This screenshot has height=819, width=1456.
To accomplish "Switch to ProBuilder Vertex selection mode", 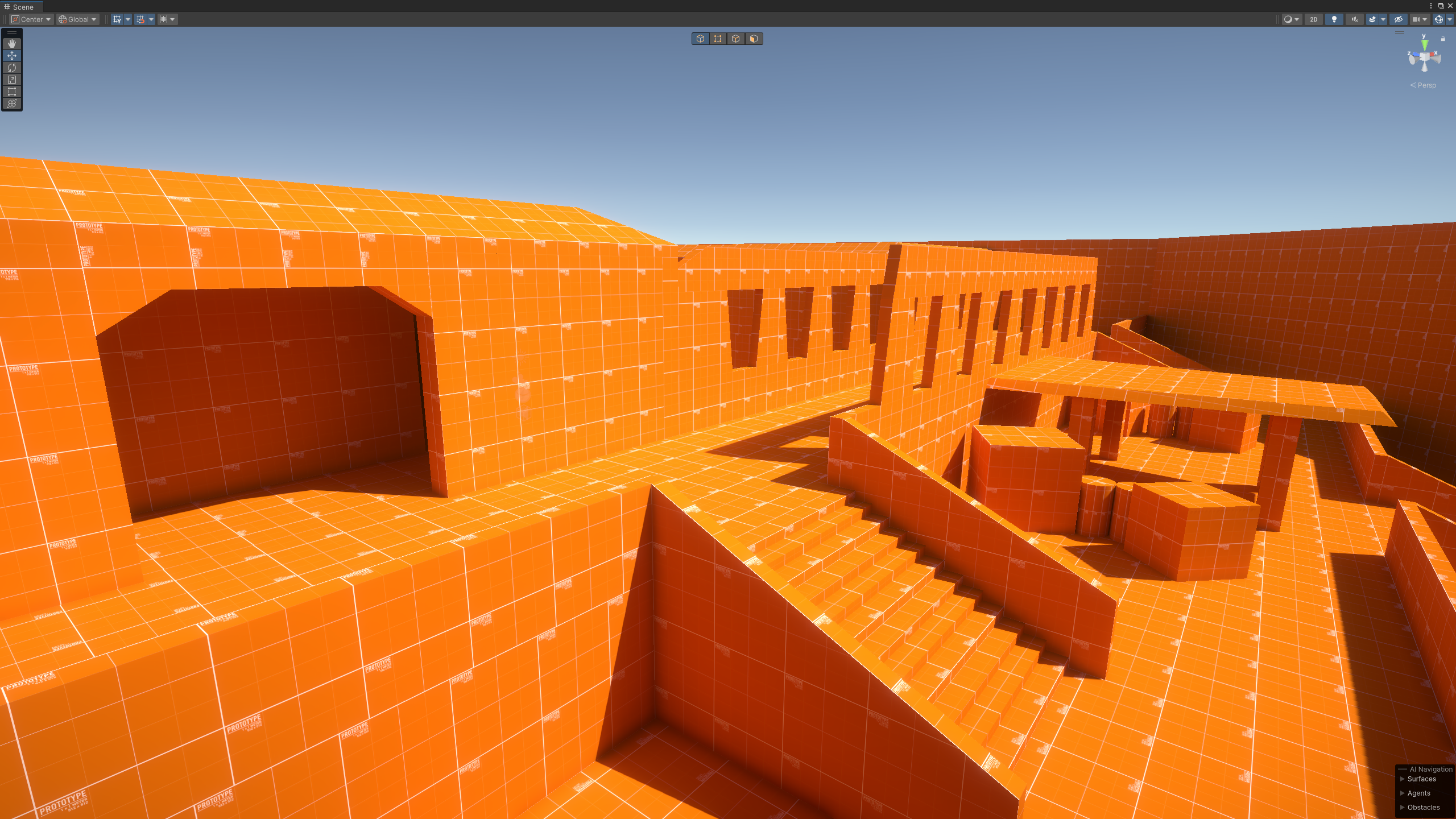I will click(x=718, y=39).
